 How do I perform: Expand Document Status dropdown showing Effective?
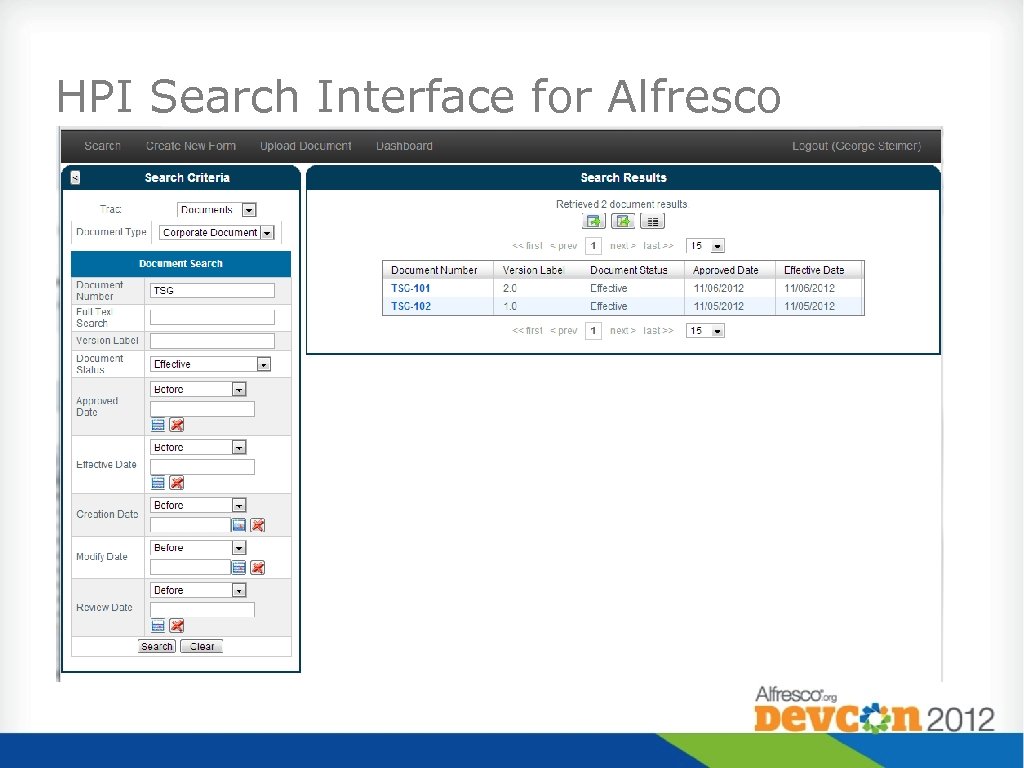click(x=210, y=364)
